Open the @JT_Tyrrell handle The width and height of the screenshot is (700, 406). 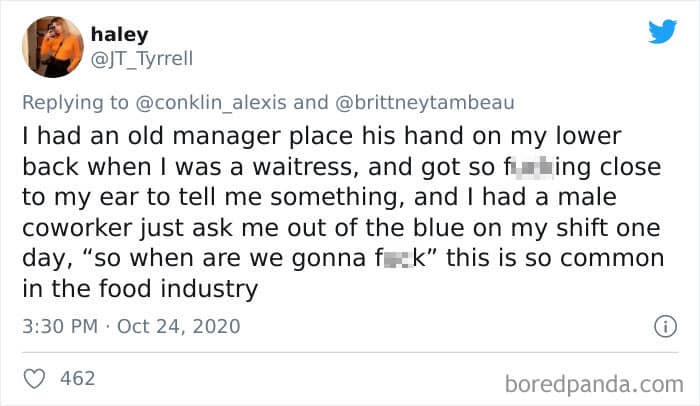pyautogui.click(x=141, y=58)
